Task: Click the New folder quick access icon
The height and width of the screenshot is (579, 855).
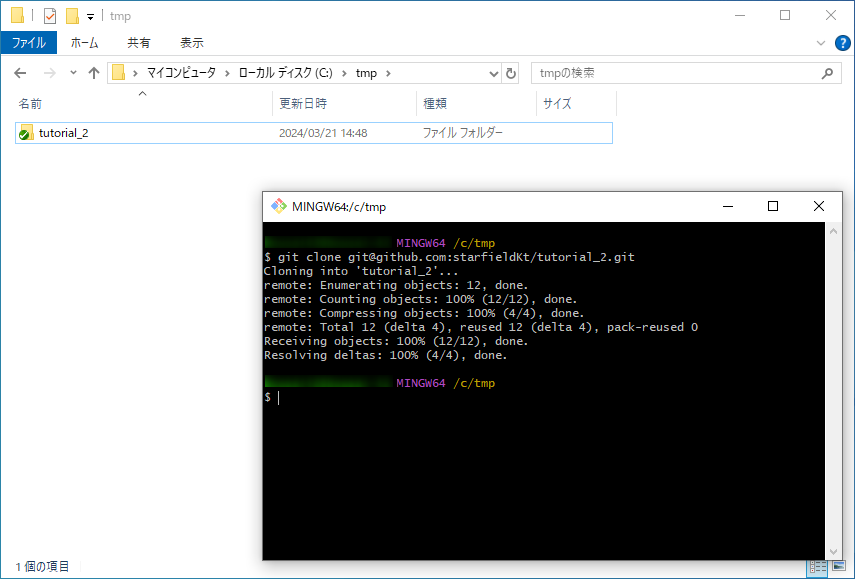Action: point(72,16)
